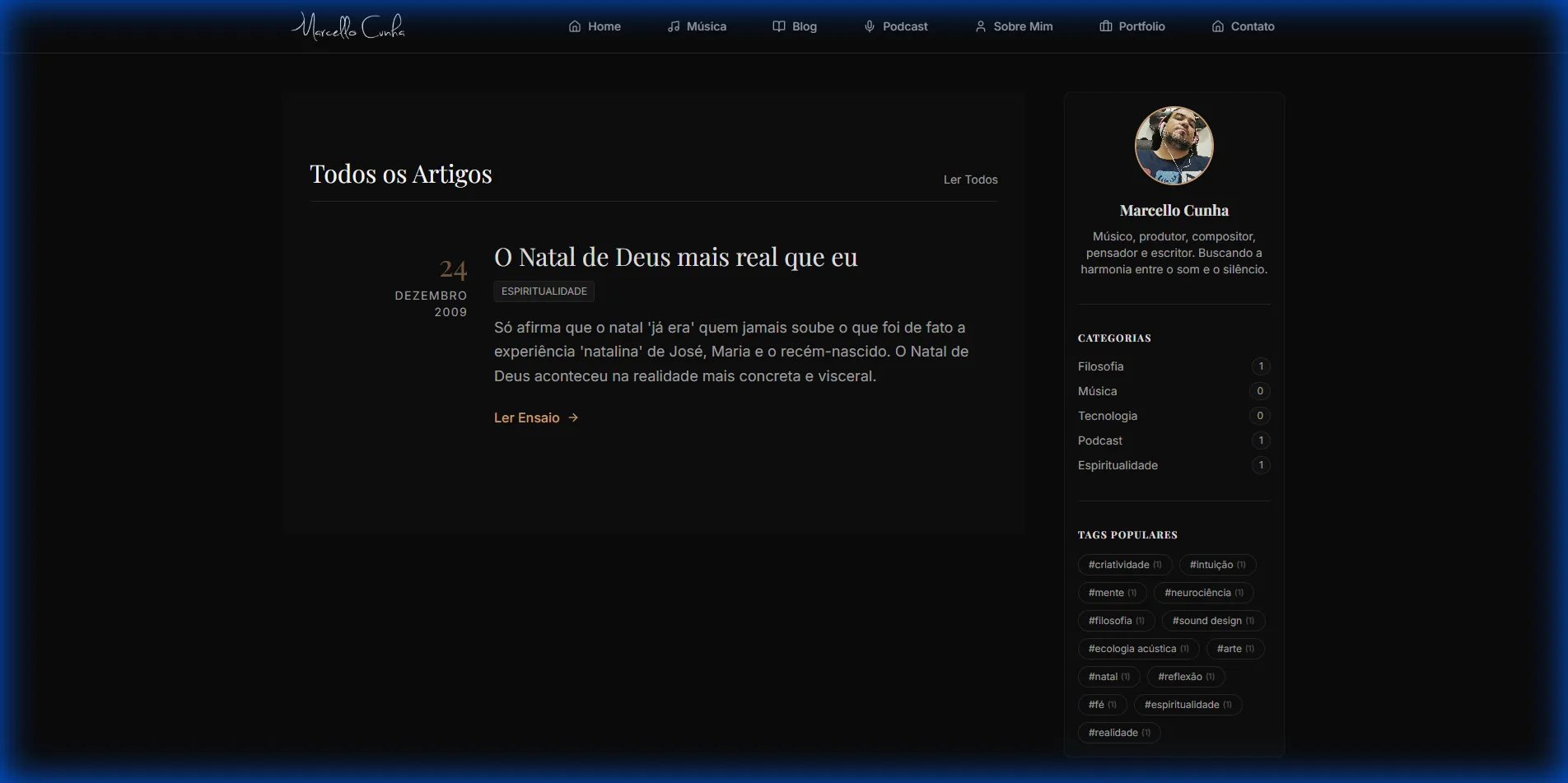1568x783 pixels.
Task: Click Marcello Cunha's profile photo
Action: point(1174,146)
